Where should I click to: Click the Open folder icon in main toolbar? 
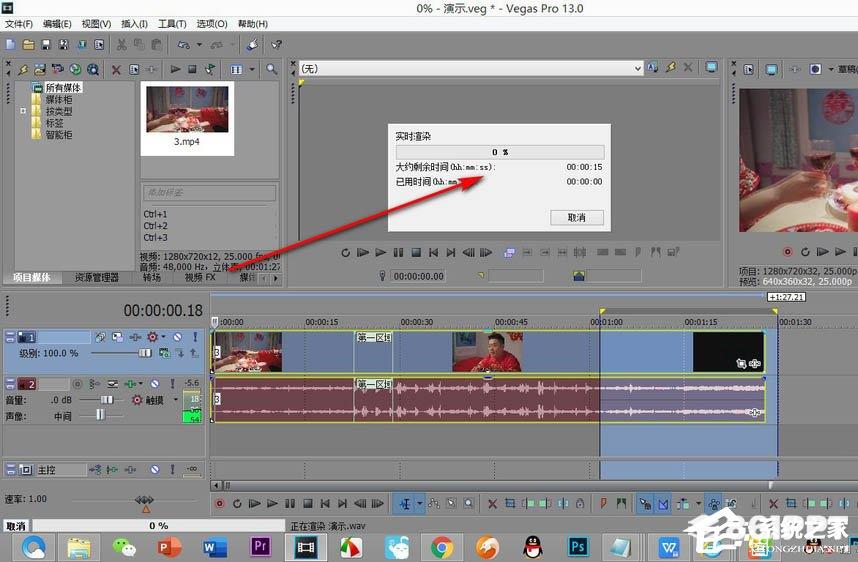coord(28,44)
